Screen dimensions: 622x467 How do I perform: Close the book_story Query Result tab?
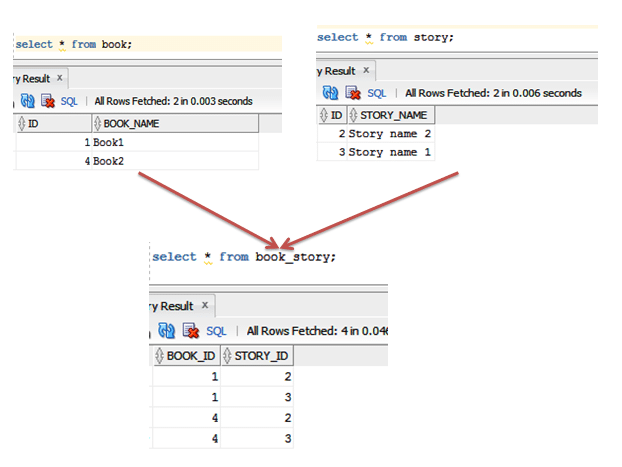tap(206, 306)
